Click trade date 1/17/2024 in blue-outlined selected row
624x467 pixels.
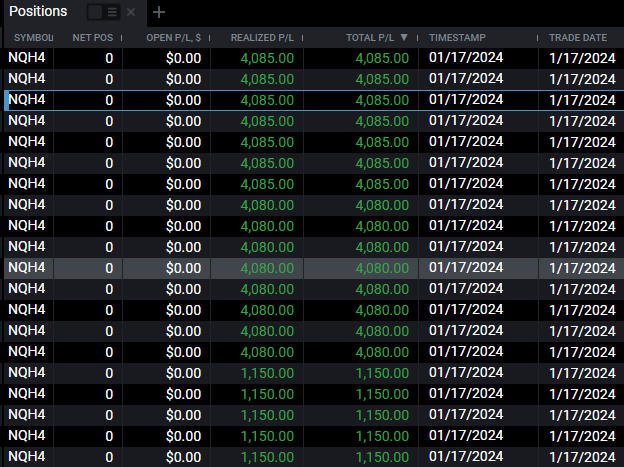click(582, 100)
